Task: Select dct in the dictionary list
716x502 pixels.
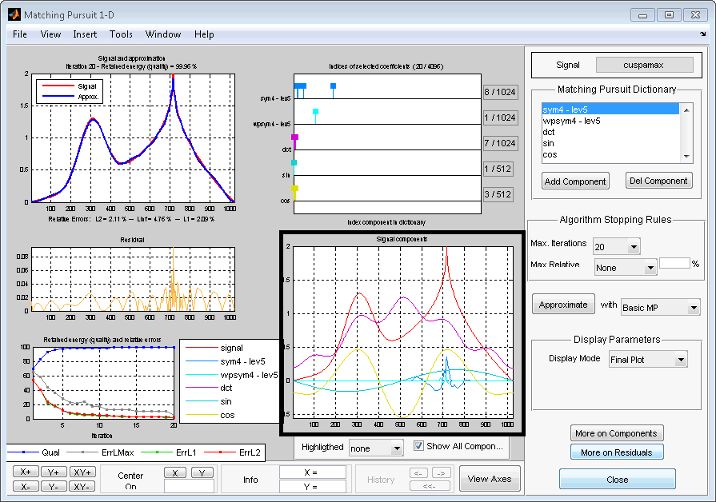Action: click(550, 131)
